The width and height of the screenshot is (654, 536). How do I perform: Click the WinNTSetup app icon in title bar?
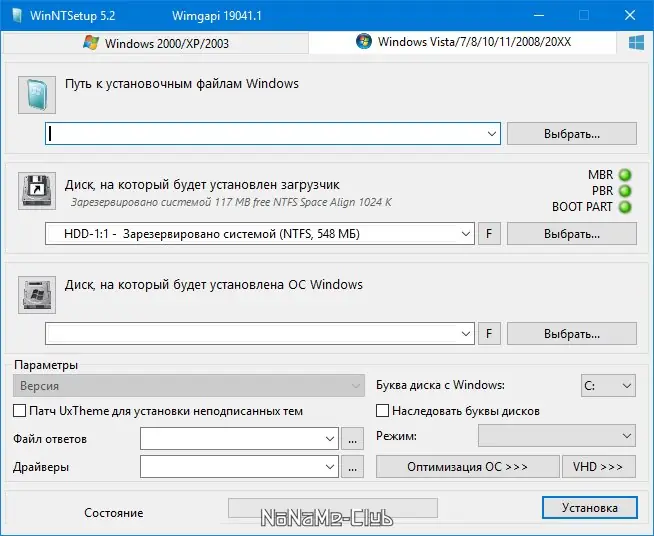pyautogui.click(x=17, y=15)
